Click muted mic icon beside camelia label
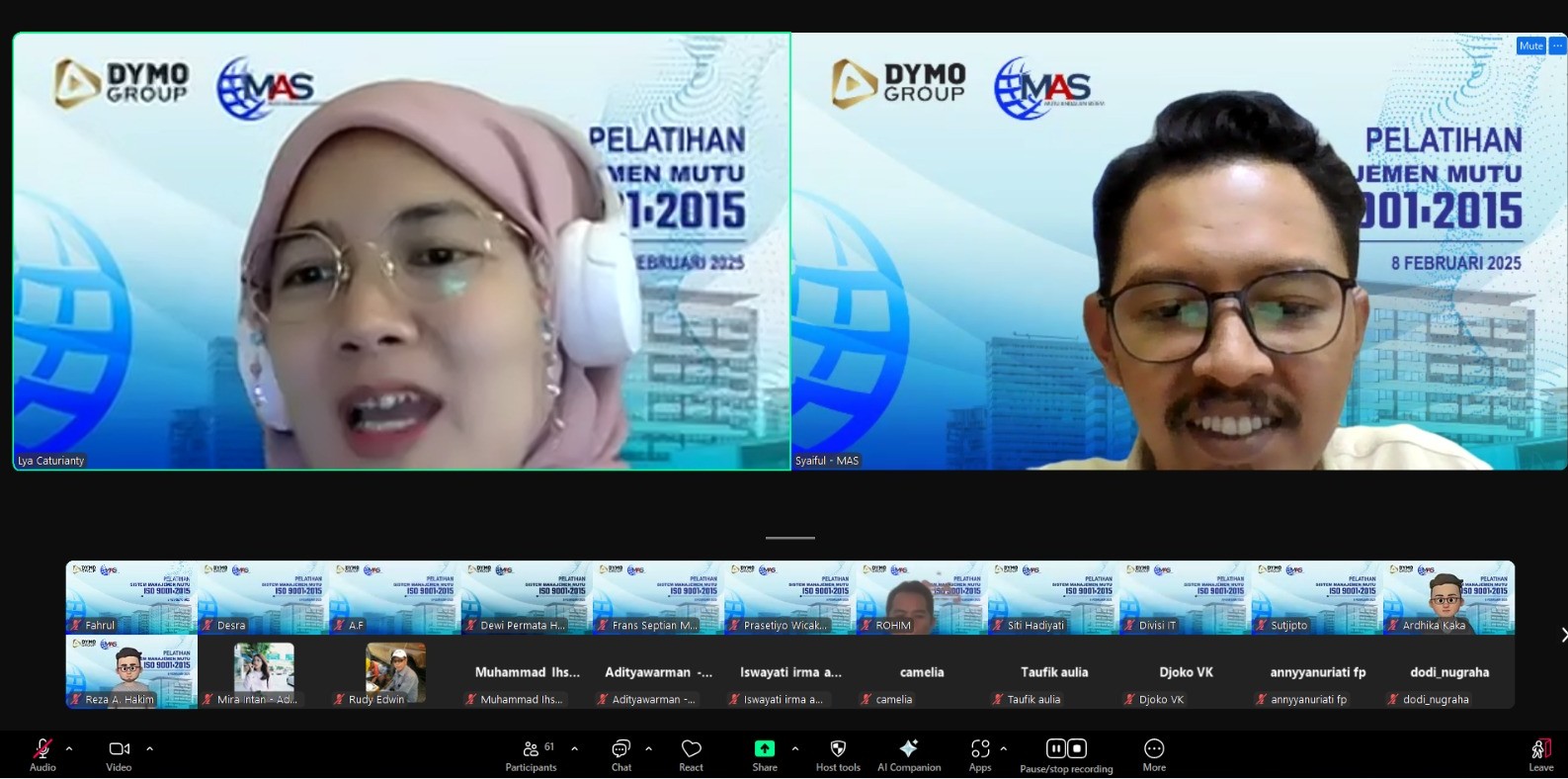Screen dimensions: 1568x779 867,699
